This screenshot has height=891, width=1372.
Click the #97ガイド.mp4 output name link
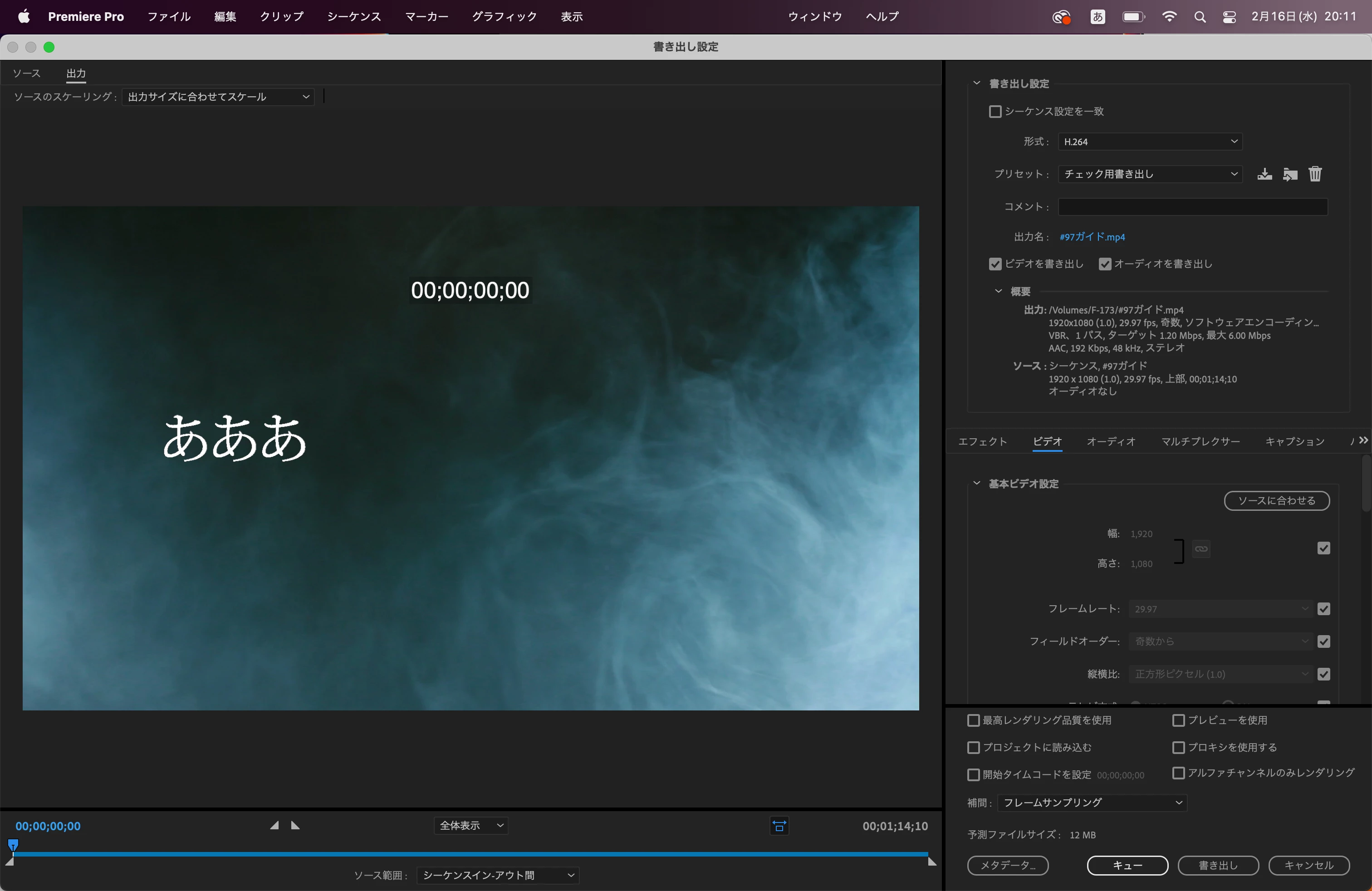coord(1092,237)
